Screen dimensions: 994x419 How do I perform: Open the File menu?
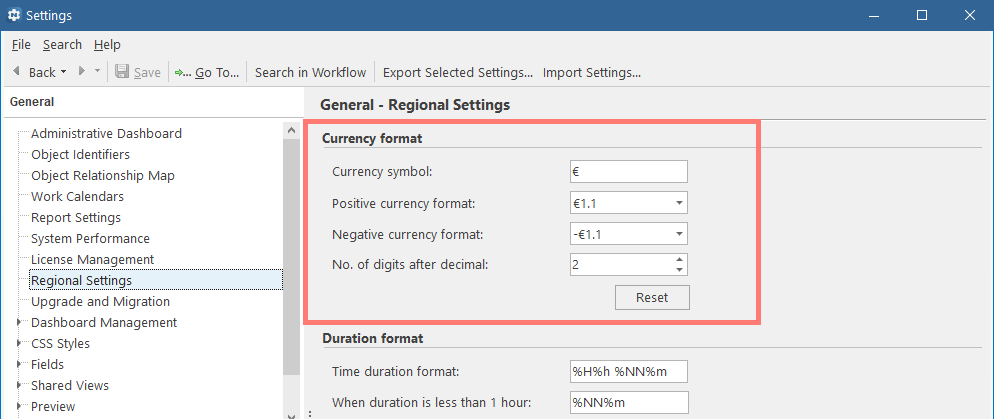coord(21,45)
